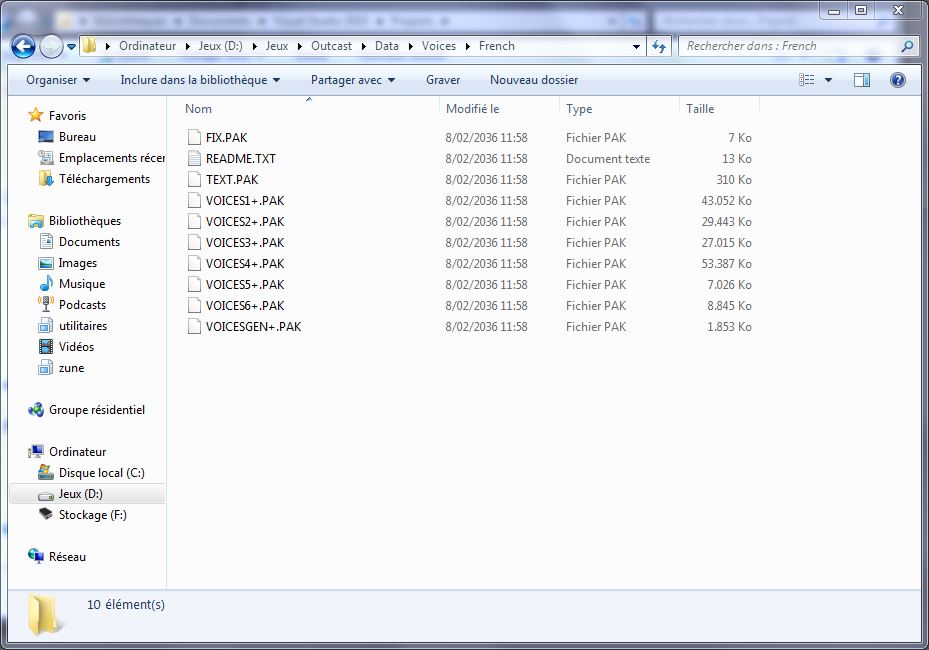Select the README.TXT document icon
Screen dimensions: 929x650
tap(194, 158)
